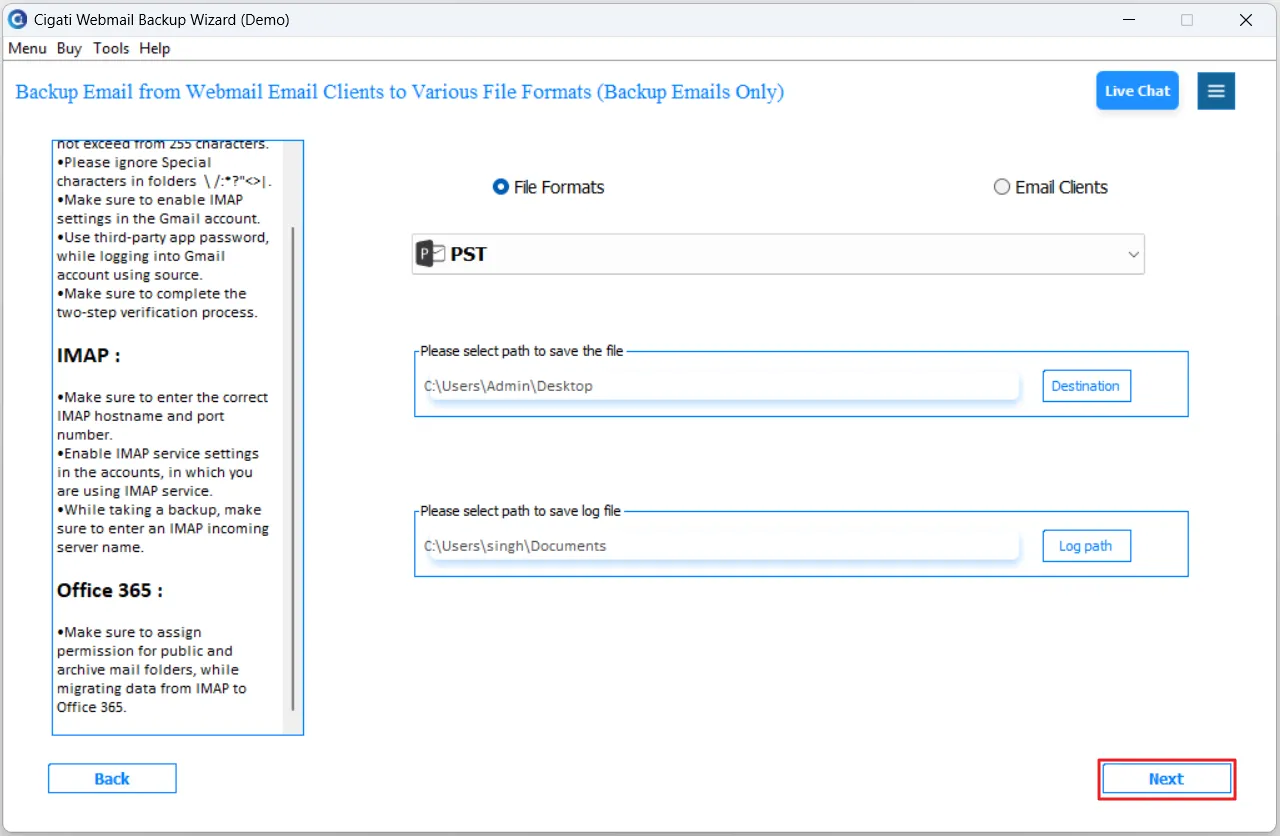The width and height of the screenshot is (1280, 836).
Task: Open the Help menu
Action: coord(155,48)
